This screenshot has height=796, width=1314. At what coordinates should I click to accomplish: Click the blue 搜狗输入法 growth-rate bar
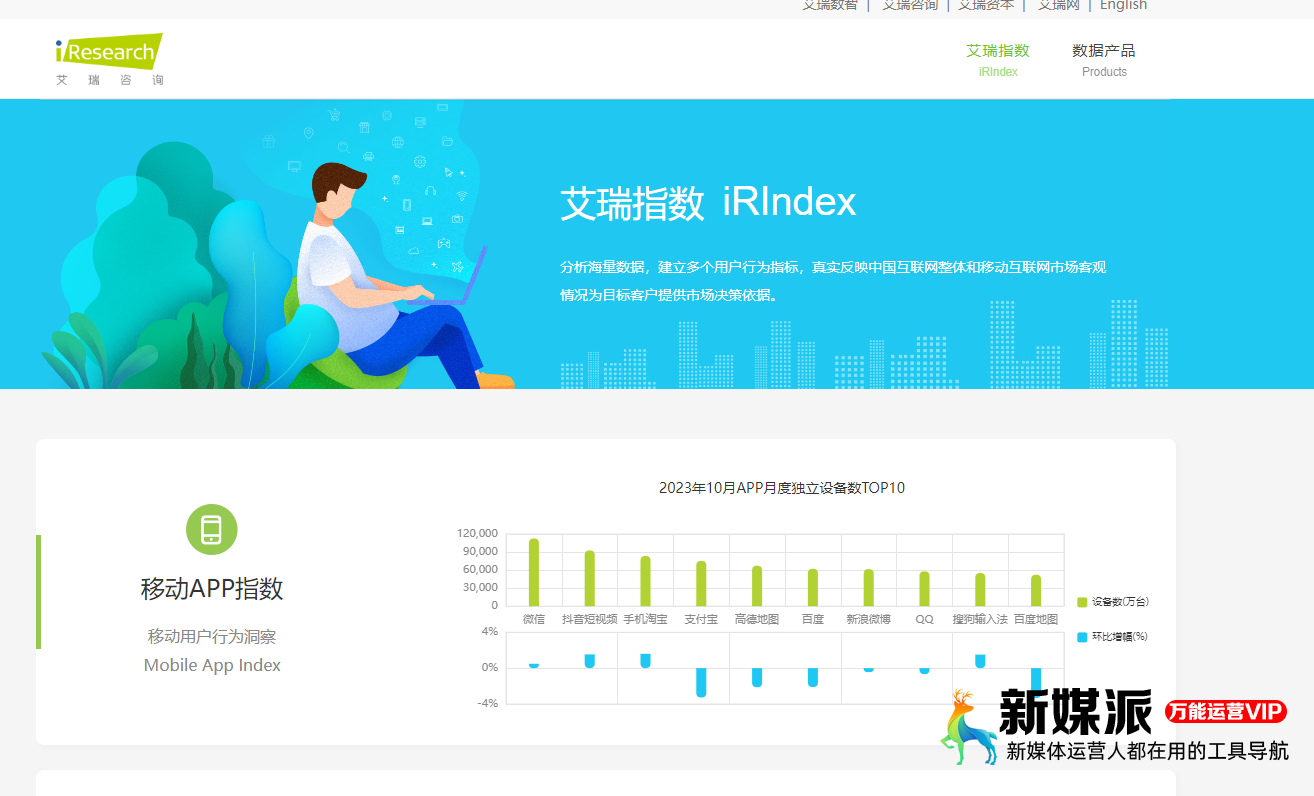980,661
